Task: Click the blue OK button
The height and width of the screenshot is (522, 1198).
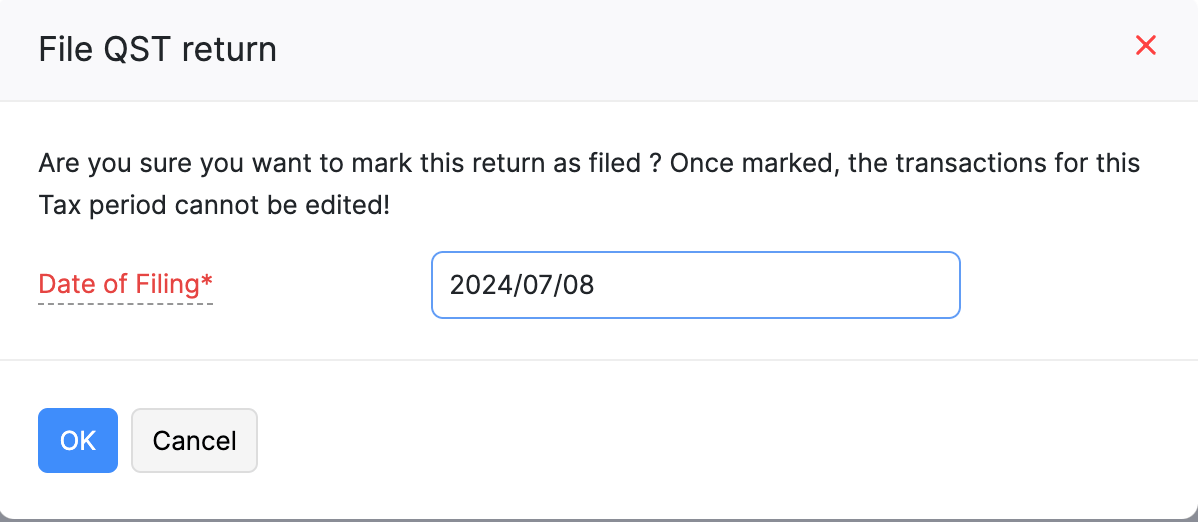Action: (78, 440)
